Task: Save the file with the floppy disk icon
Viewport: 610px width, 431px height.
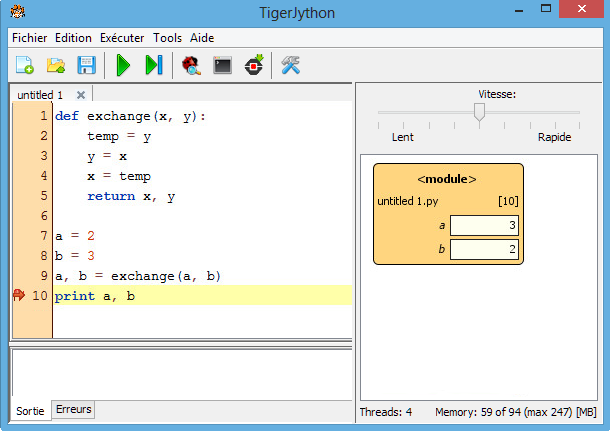Action: coord(87,66)
